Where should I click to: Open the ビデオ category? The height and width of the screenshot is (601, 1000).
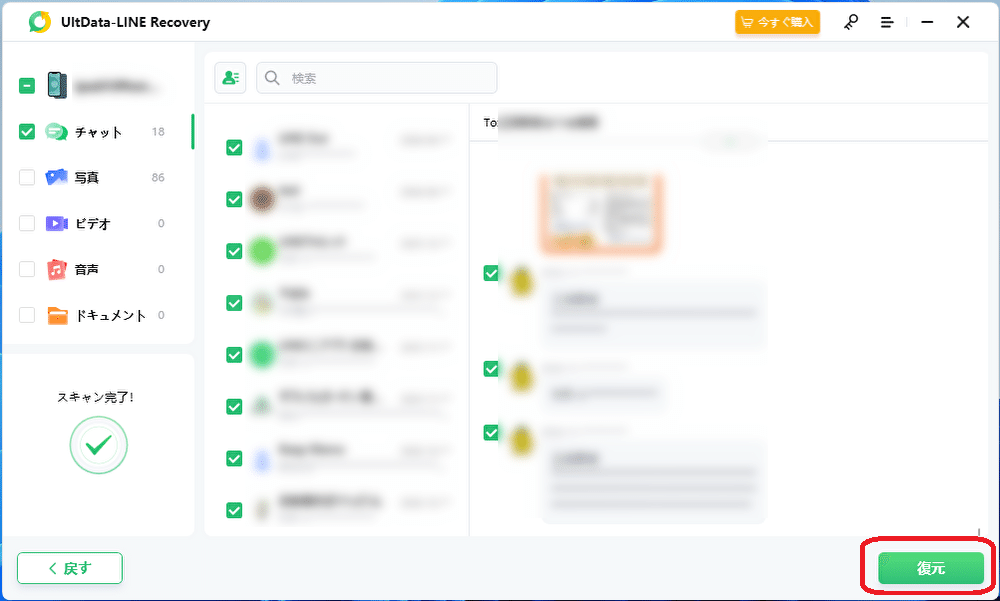pyautogui.click(x=92, y=223)
